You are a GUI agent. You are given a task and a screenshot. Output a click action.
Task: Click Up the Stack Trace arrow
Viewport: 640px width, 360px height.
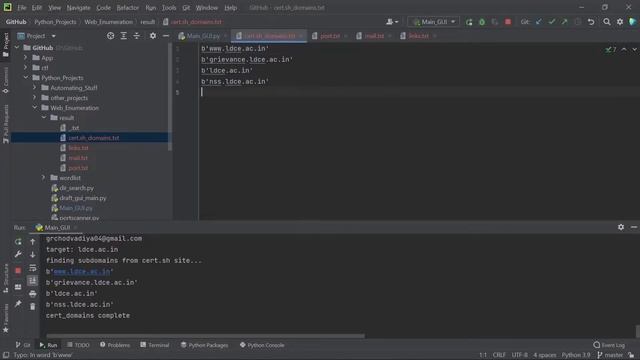point(33,242)
